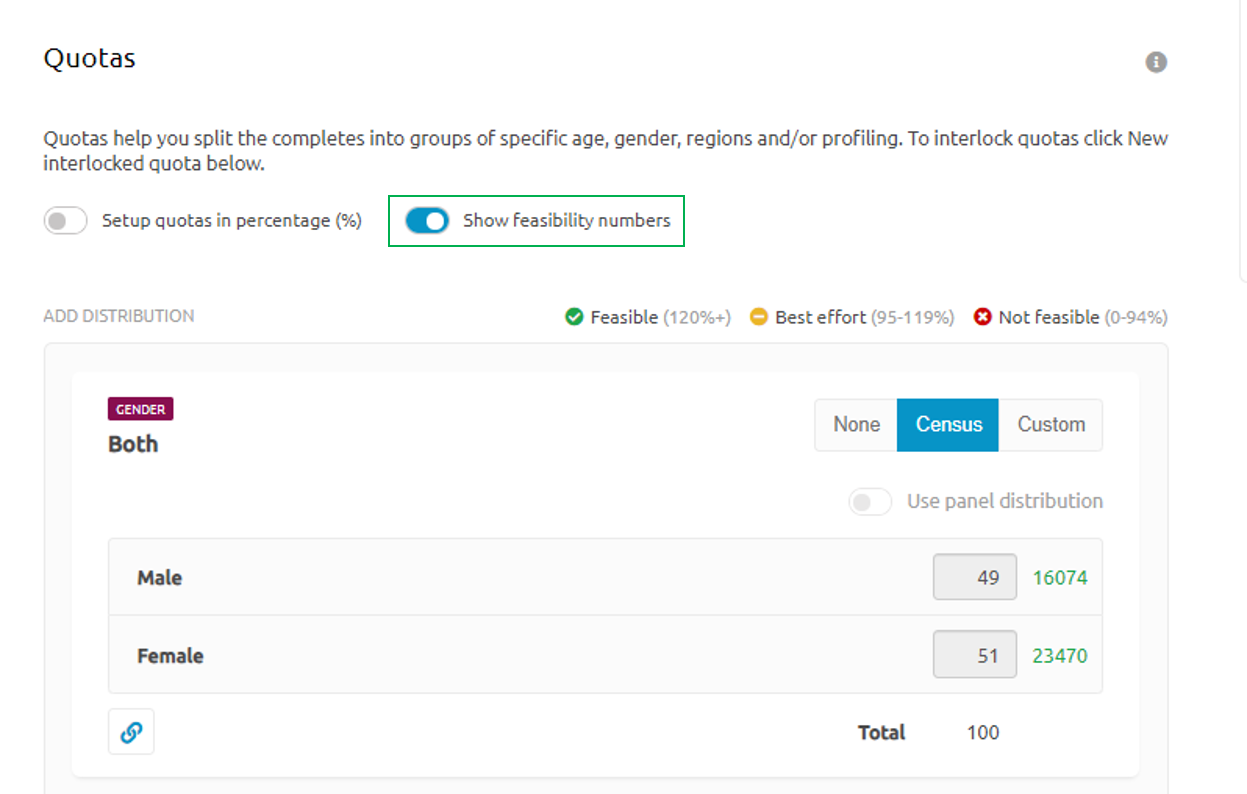Image resolution: width=1247 pixels, height=794 pixels.
Task: Click the info icon beside Quotas heading
Action: click(1156, 62)
